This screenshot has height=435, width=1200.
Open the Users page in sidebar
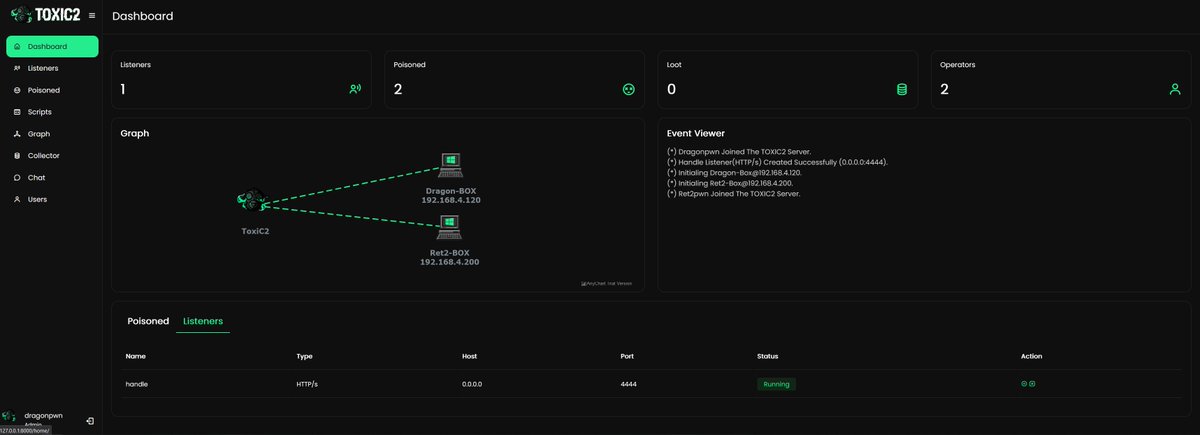coord(52,199)
